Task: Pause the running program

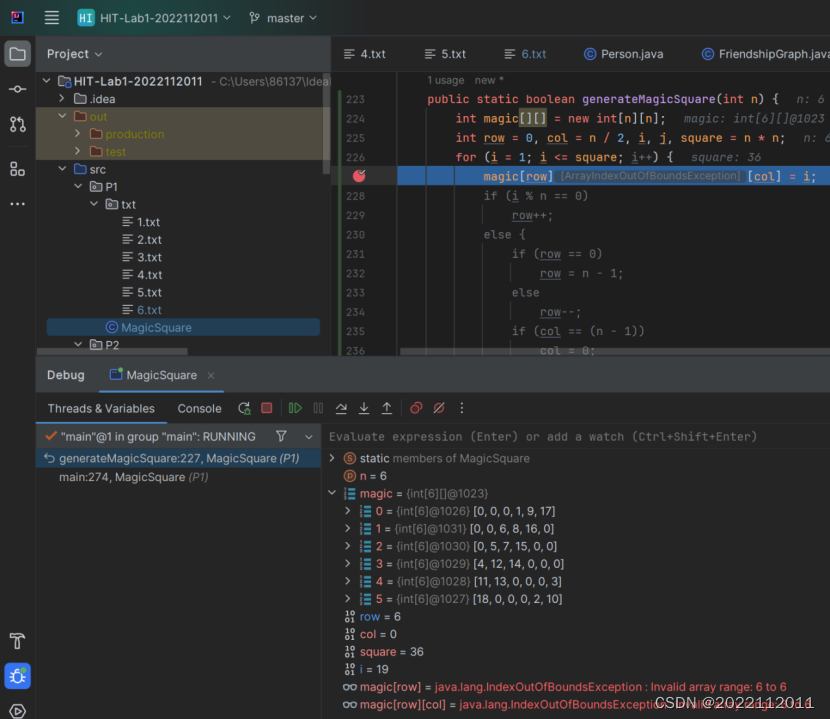Action: point(316,408)
